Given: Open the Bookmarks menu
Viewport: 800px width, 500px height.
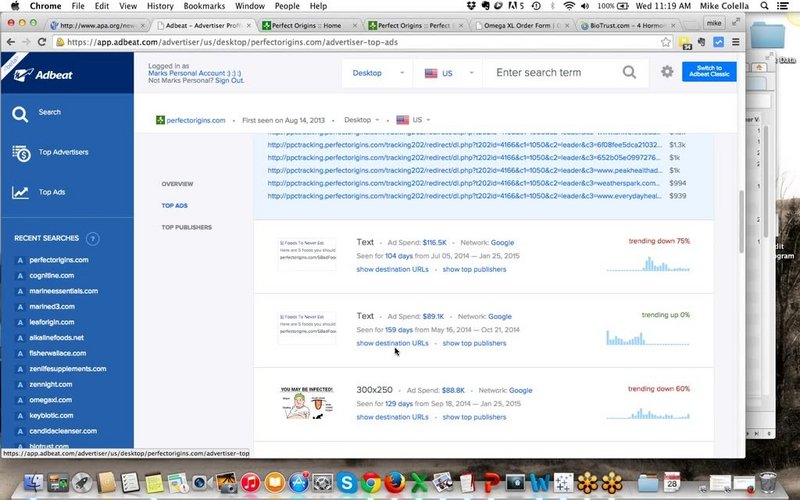Looking at the screenshot, I should [204, 6].
